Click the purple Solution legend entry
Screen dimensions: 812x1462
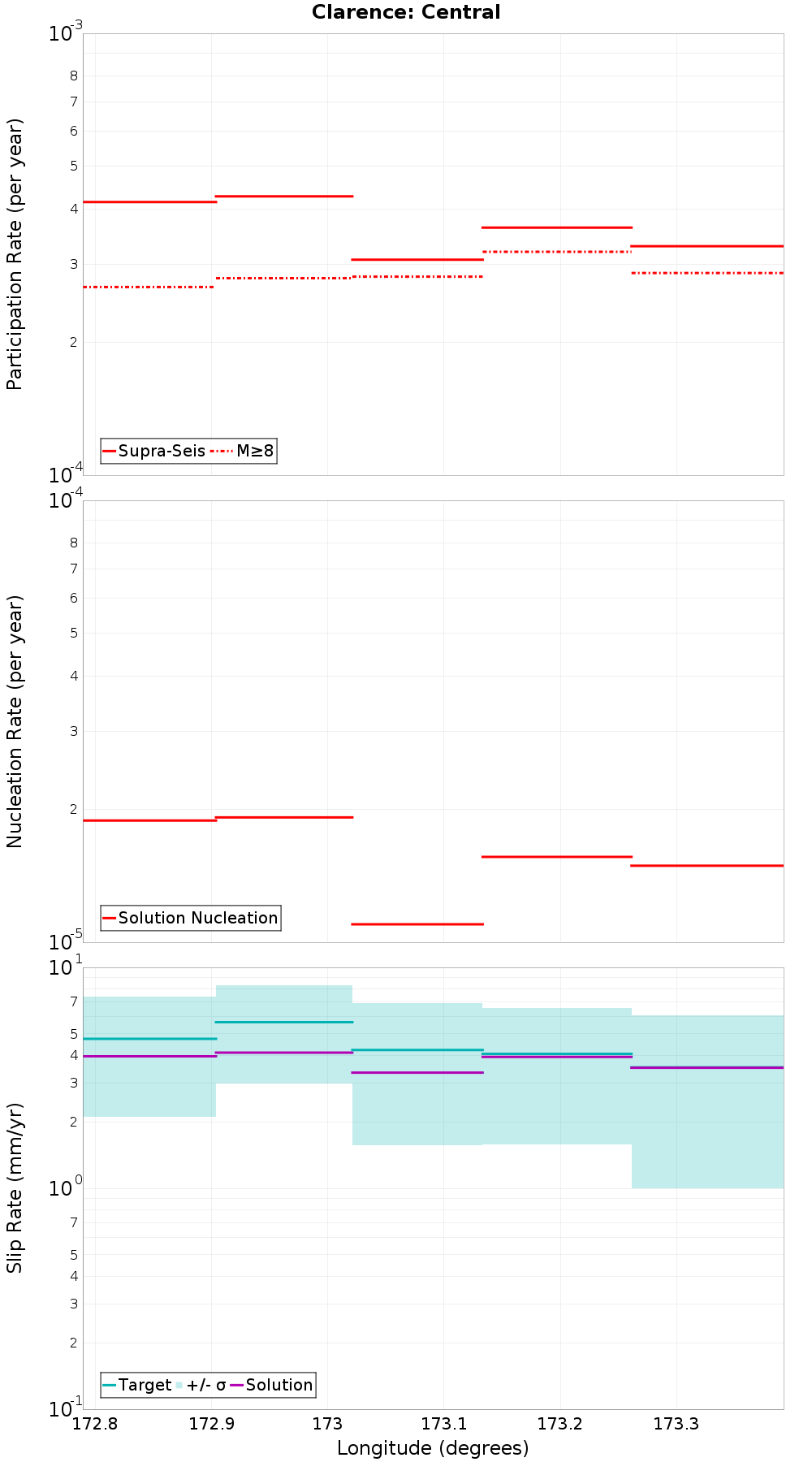pyautogui.click(x=272, y=1385)
